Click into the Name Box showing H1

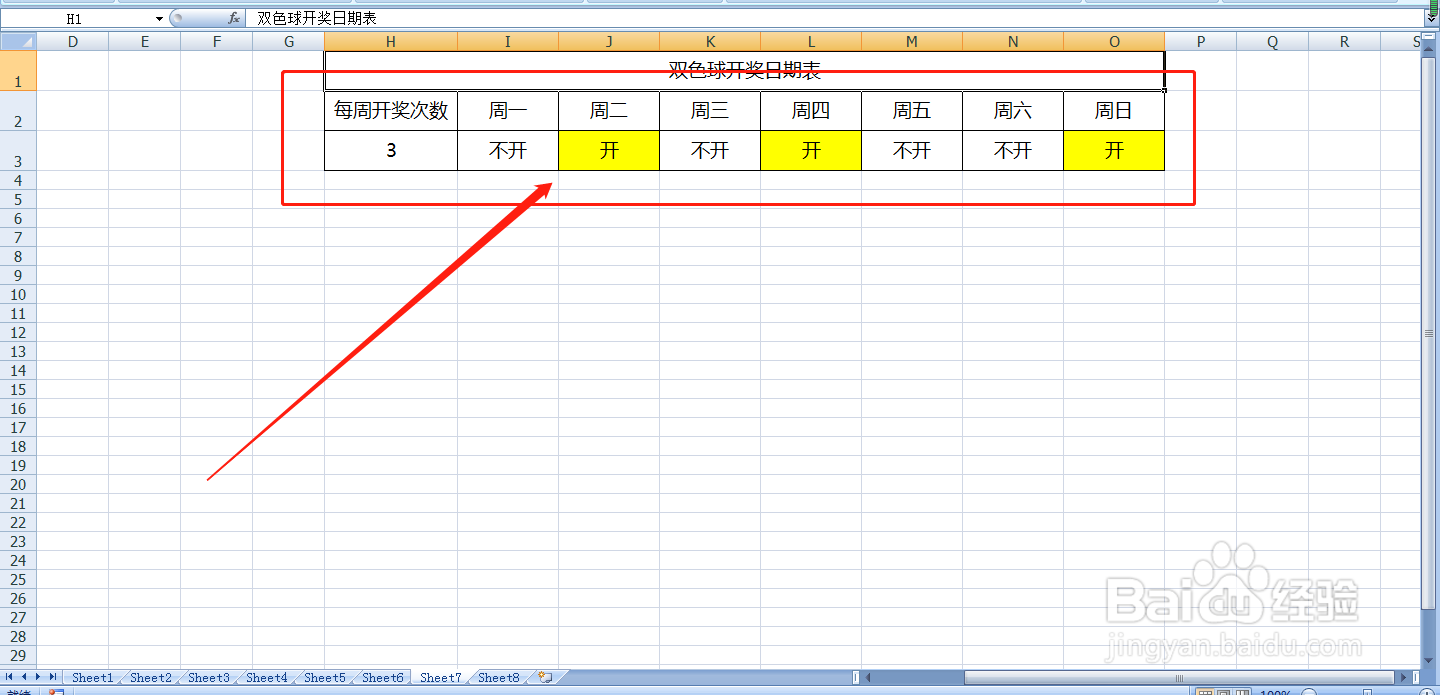coord(76,19)
